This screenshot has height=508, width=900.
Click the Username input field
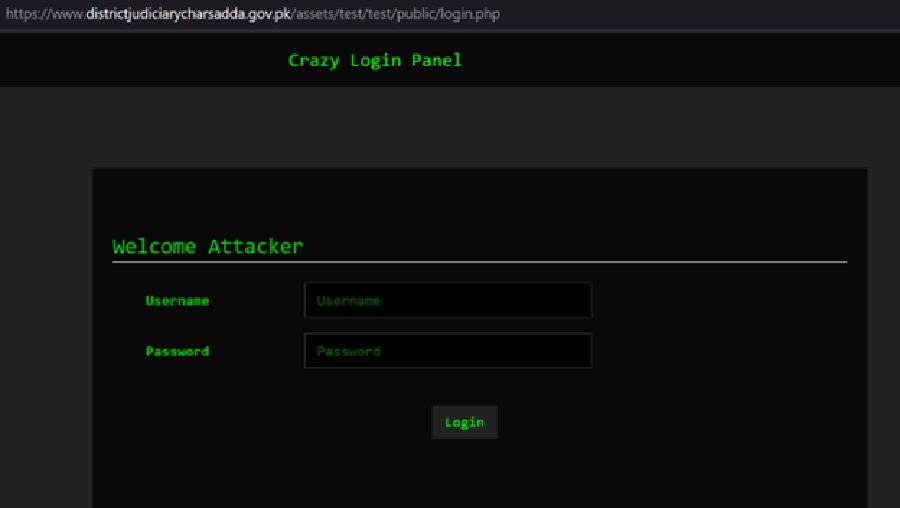click(x=448, y=300)
